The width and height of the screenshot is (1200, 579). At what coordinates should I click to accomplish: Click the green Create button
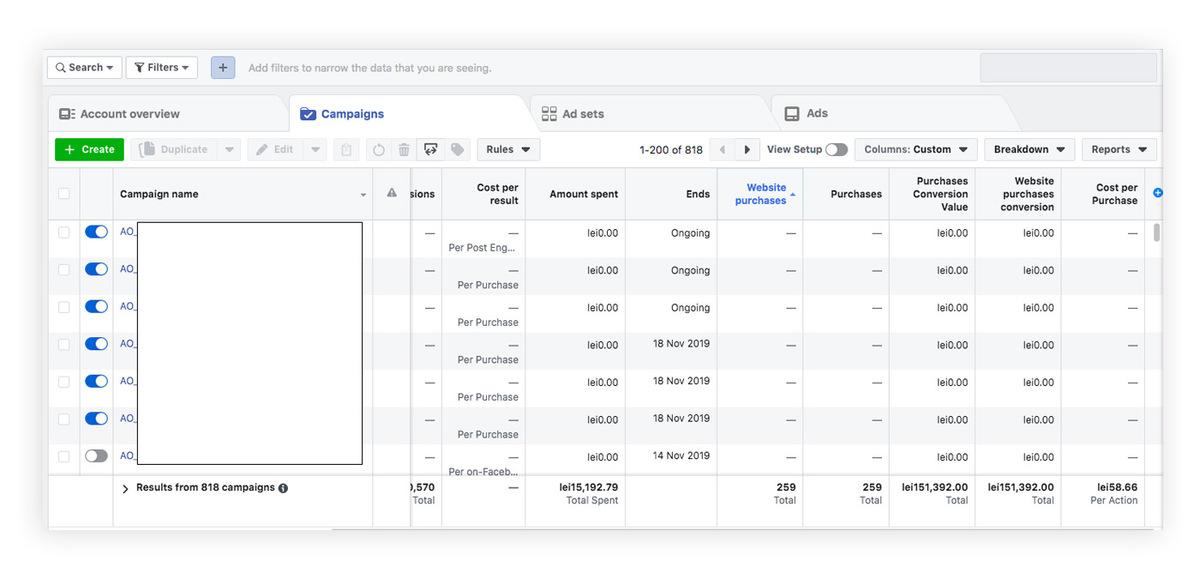pyautogui.click(x=89, y=150)
